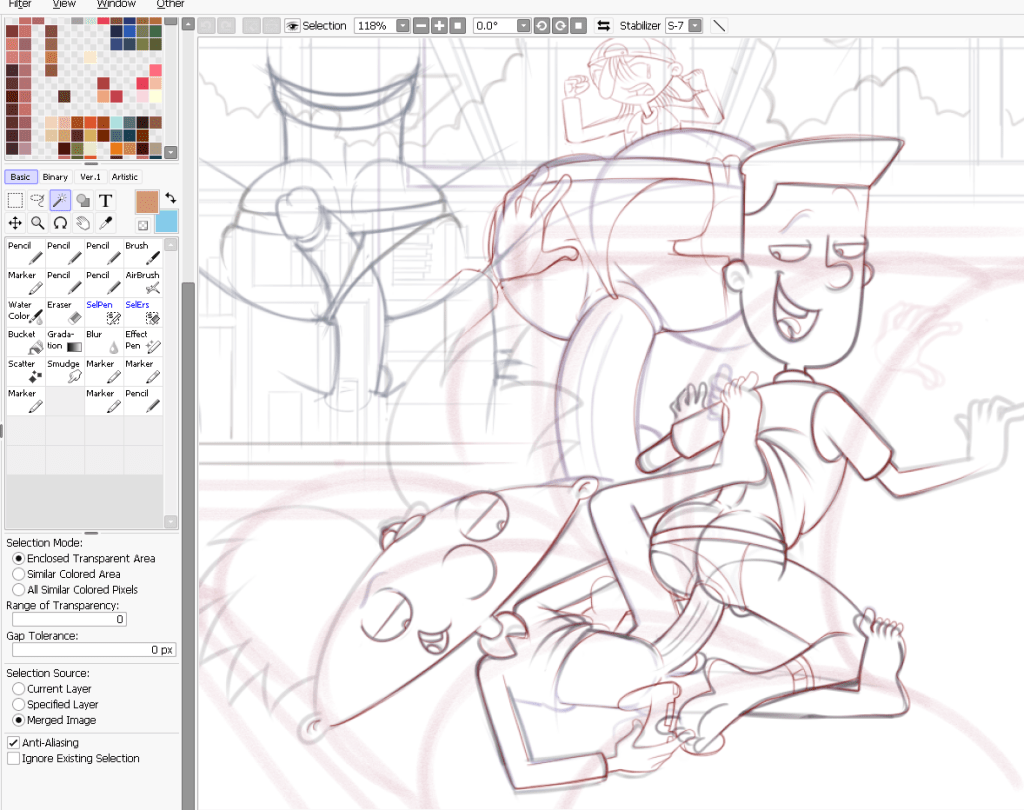Select the Smudge tool

click(x=65, y=371)
